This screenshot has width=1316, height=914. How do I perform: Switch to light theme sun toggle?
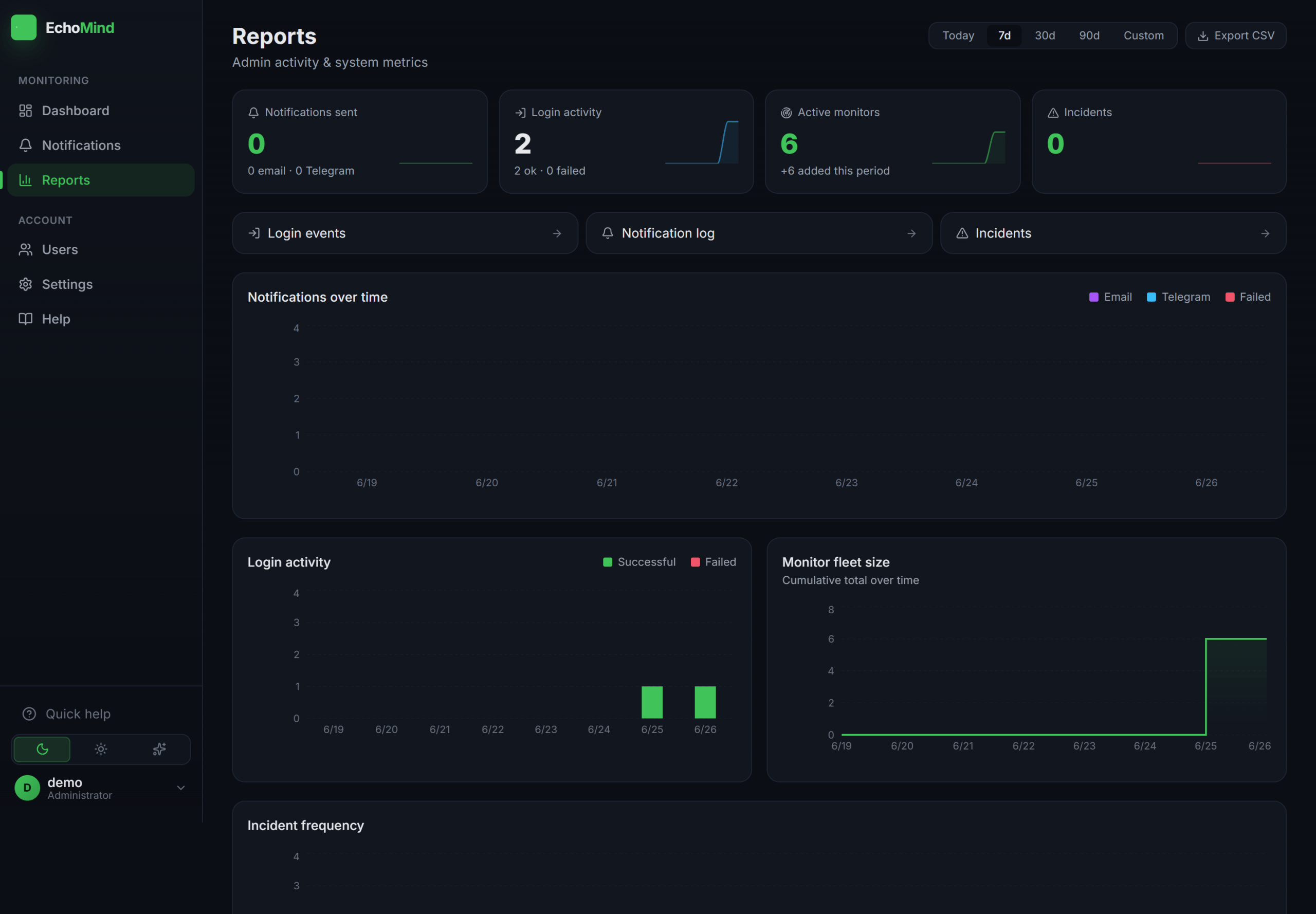pos(101,749)
